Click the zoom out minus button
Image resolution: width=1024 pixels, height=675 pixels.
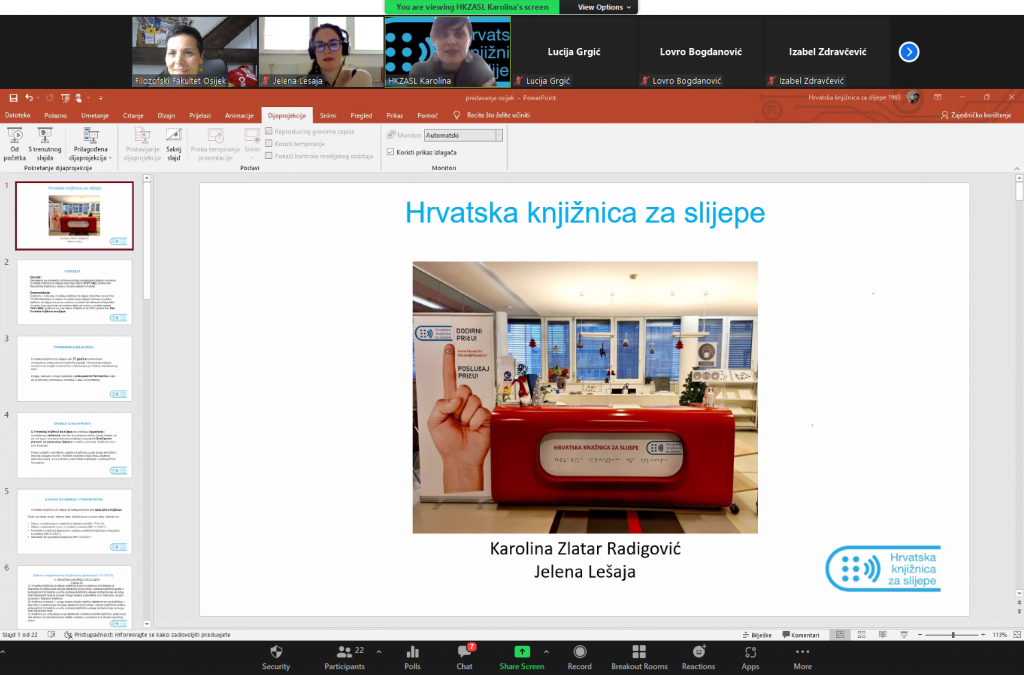point(920,635)
